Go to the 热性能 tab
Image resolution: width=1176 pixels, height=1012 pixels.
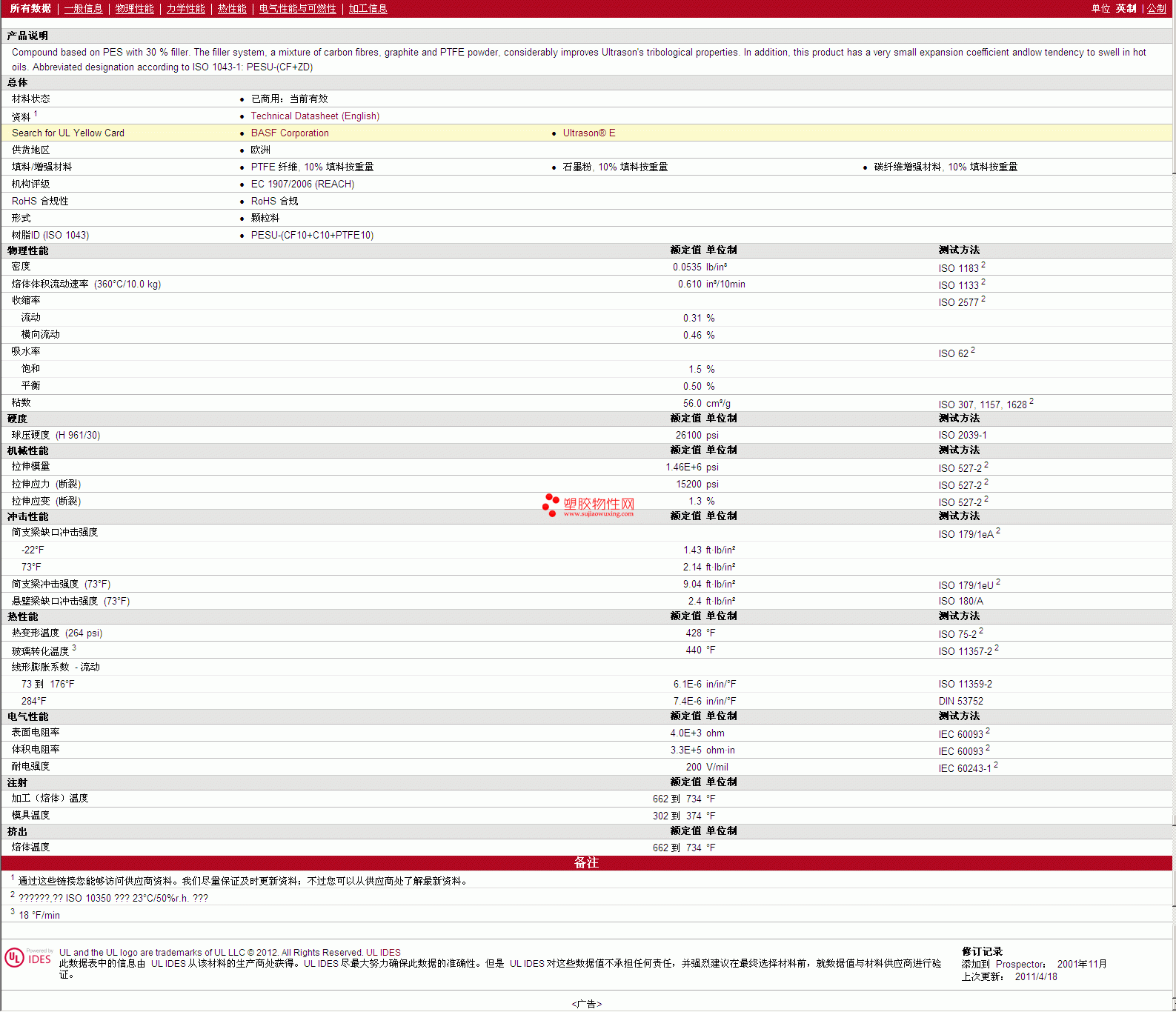[232, 9]
